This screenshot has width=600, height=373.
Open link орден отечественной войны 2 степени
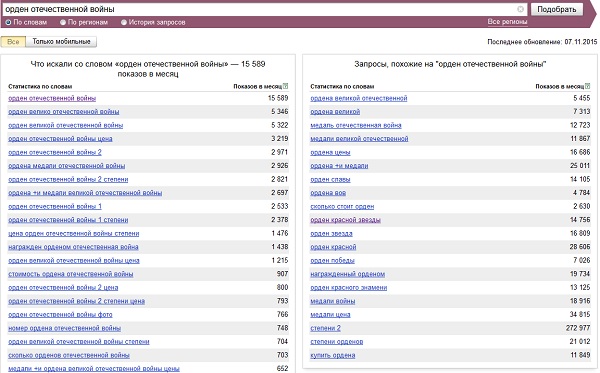[68, 179]
